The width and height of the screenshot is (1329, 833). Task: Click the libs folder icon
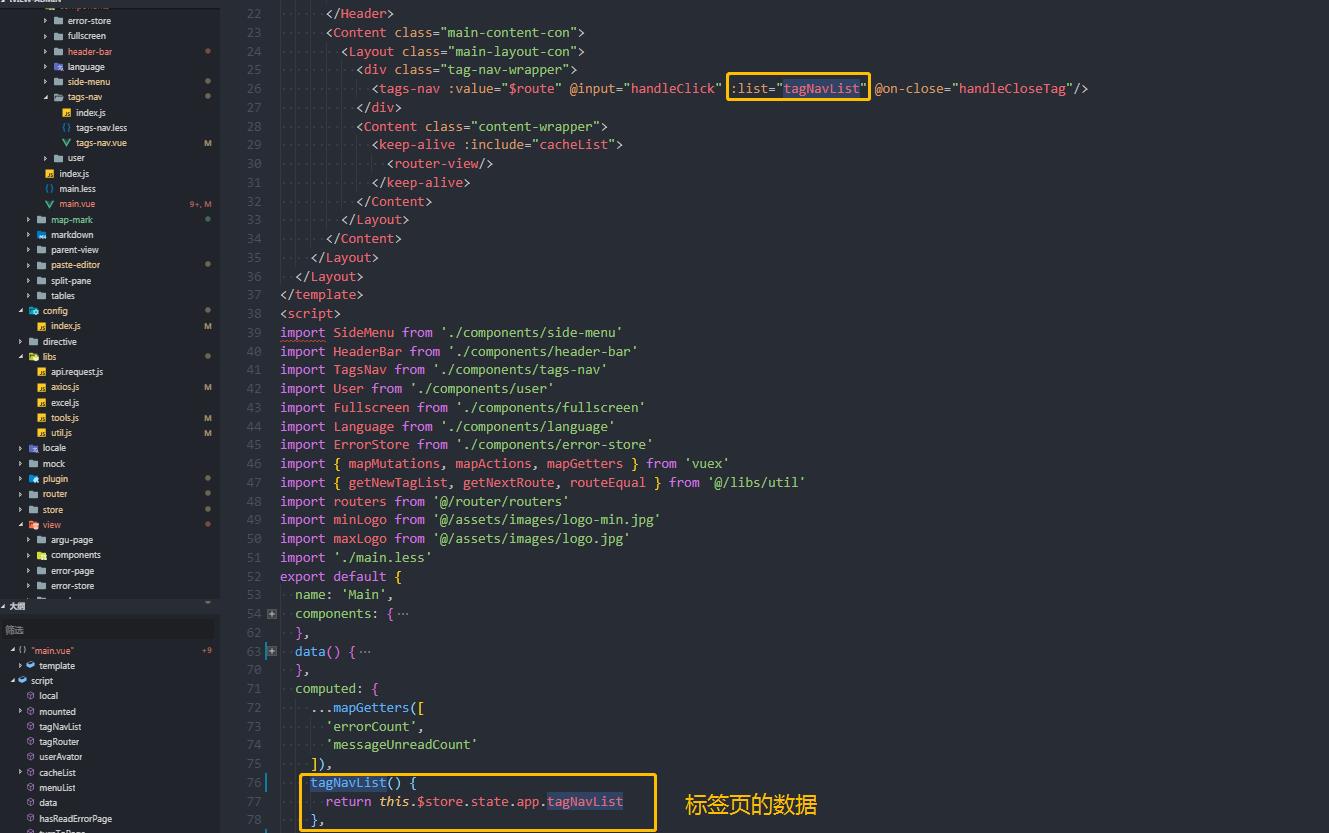click(x=33, y=357)
